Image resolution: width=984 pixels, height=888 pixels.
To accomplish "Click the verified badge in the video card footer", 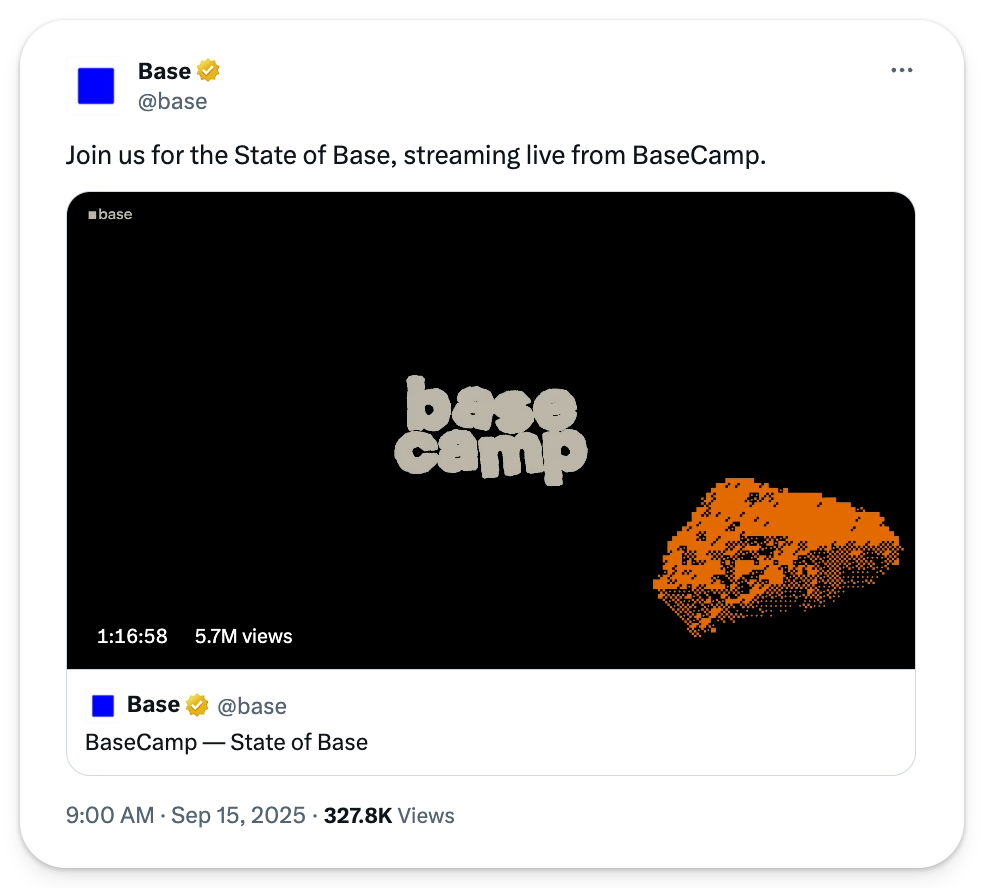I will point(198,706).
